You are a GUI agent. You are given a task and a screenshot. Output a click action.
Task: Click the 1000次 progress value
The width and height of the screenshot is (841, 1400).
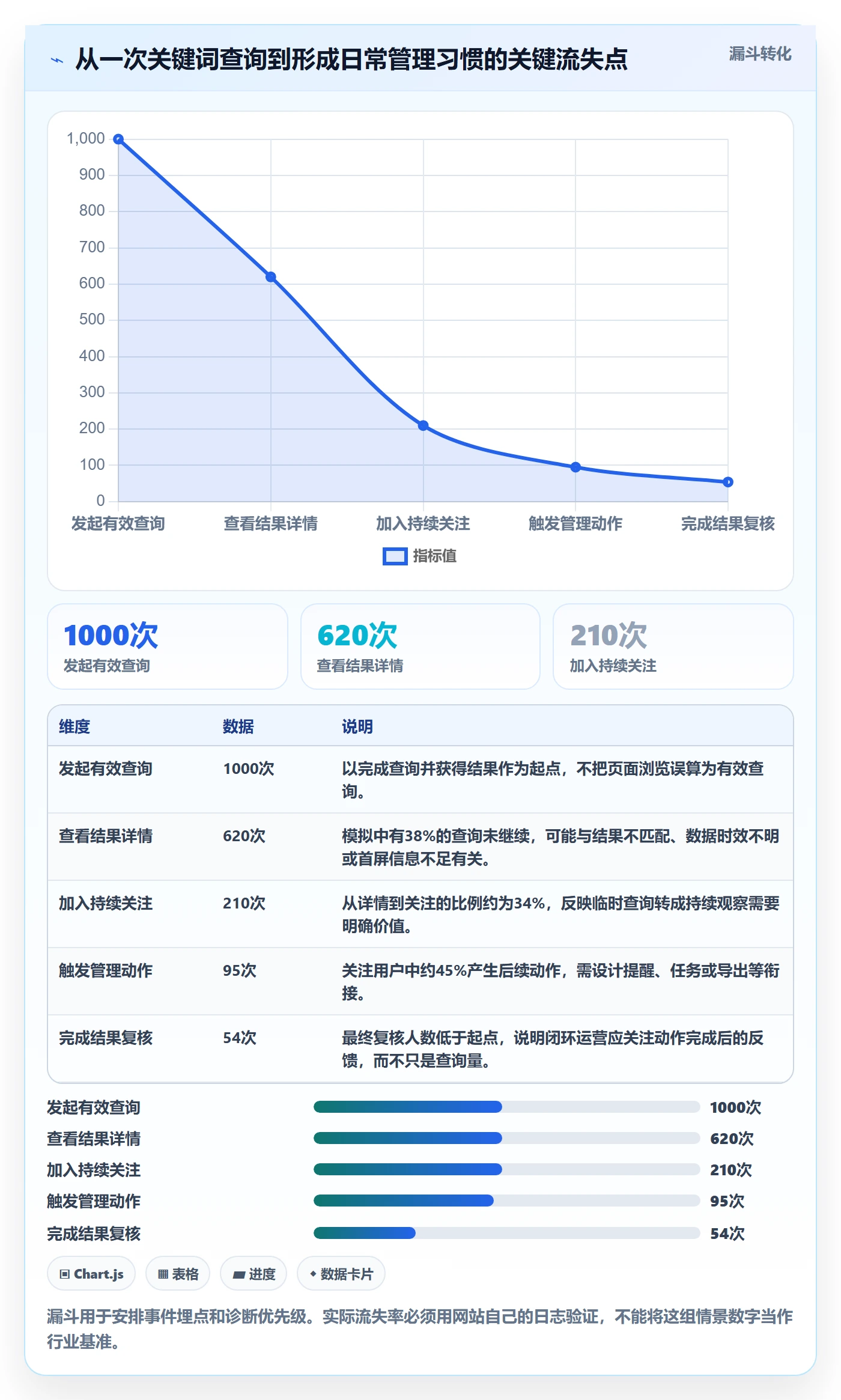(x=735, y=1107)
